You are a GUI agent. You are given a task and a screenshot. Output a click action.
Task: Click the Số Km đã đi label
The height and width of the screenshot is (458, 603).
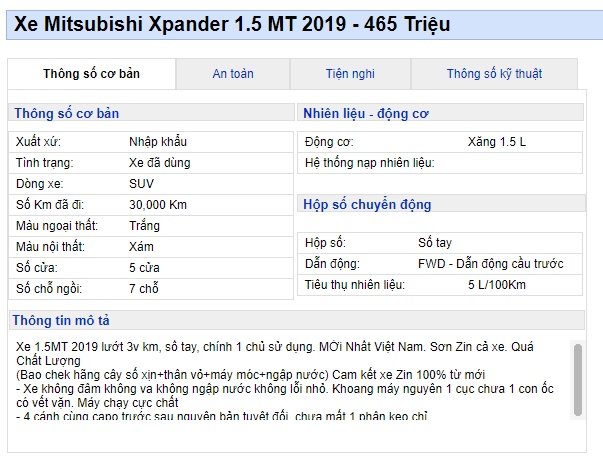pyautogui.click(x=50, y=205)
